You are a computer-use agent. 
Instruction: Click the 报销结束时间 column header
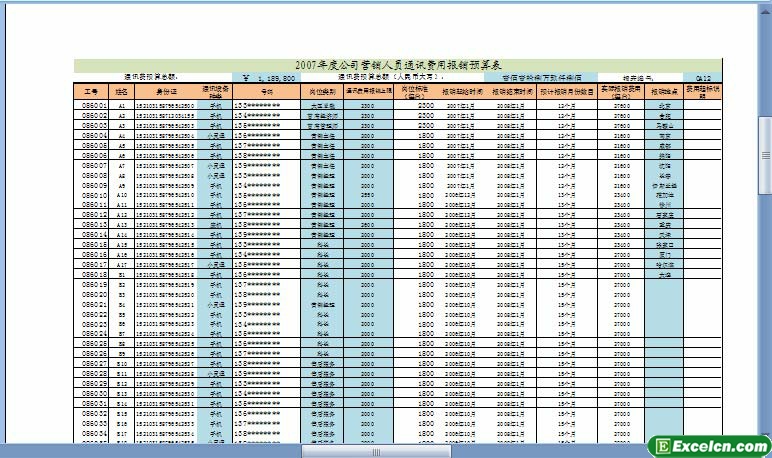[512, 92]
